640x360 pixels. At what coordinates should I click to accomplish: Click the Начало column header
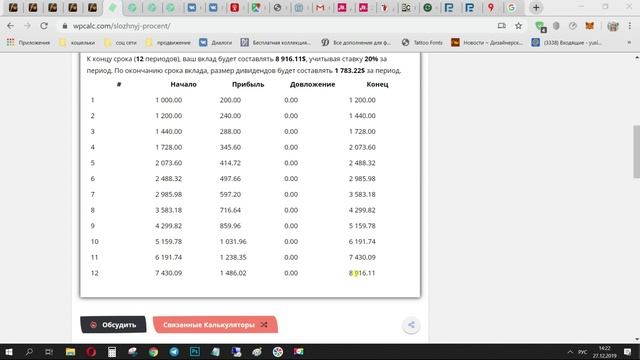[183, 84]
